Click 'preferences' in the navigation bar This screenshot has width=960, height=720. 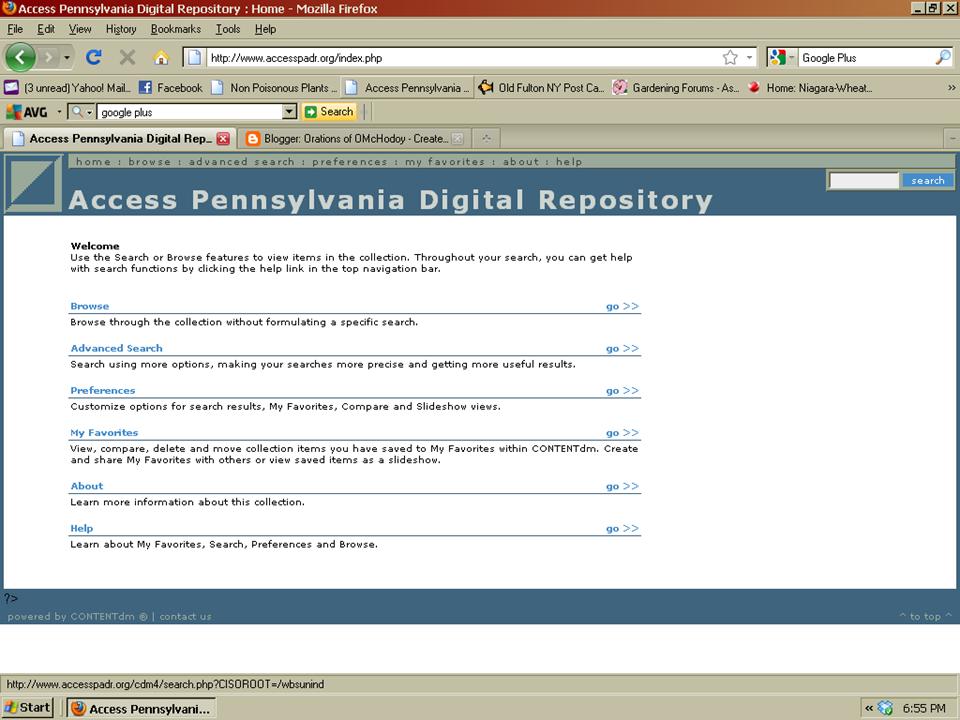click(x=350, y=162)
